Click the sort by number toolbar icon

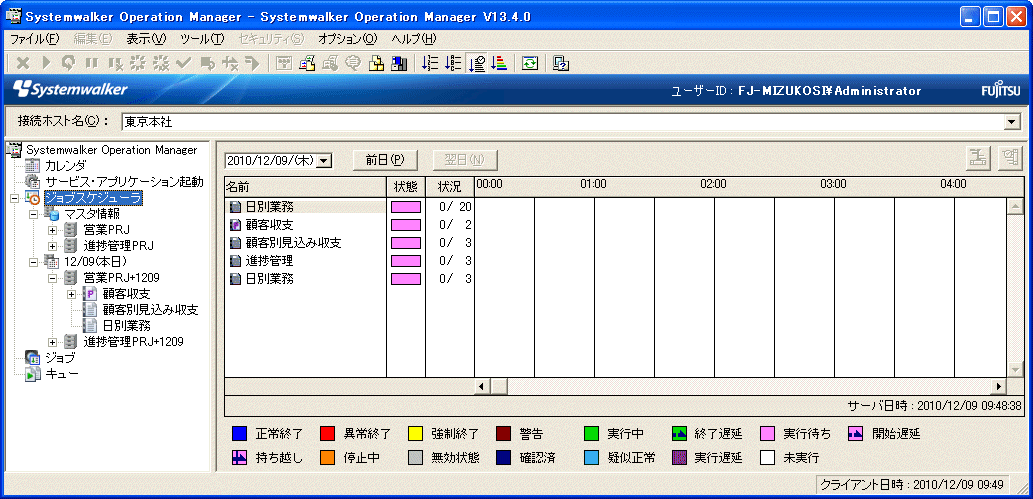(430, 63)
